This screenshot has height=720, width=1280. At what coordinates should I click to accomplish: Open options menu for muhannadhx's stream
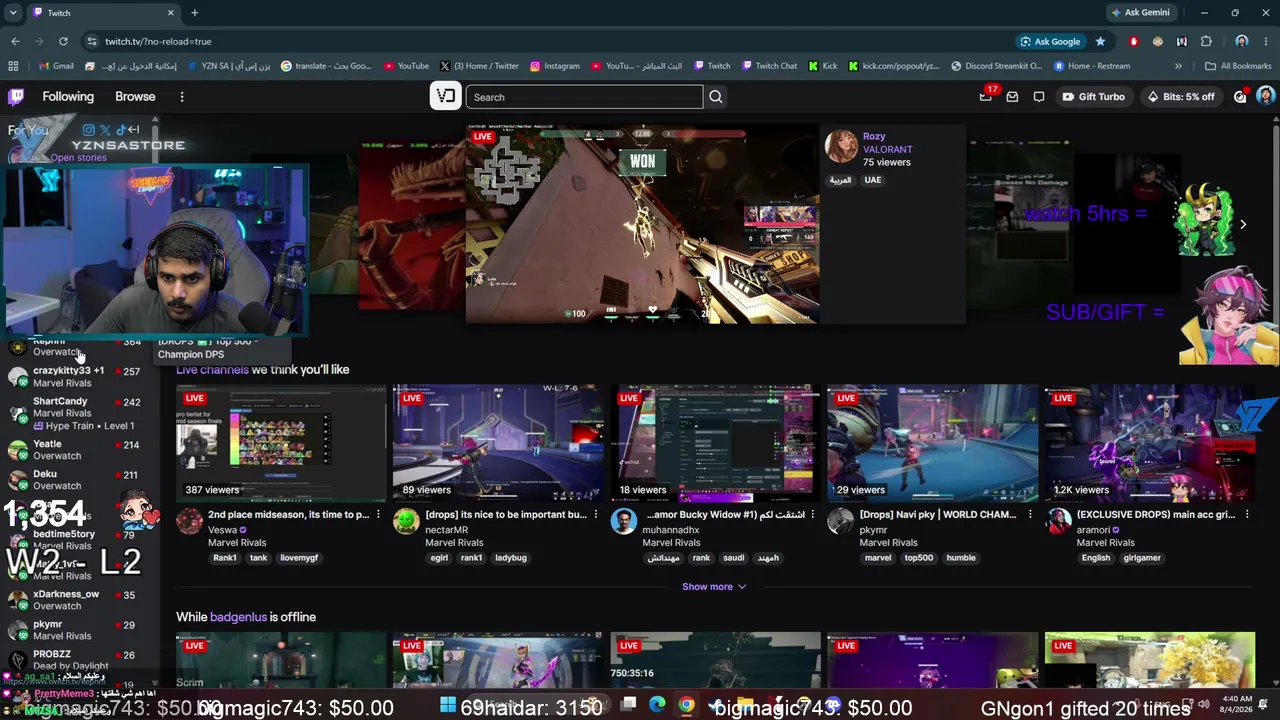point(812,515)
